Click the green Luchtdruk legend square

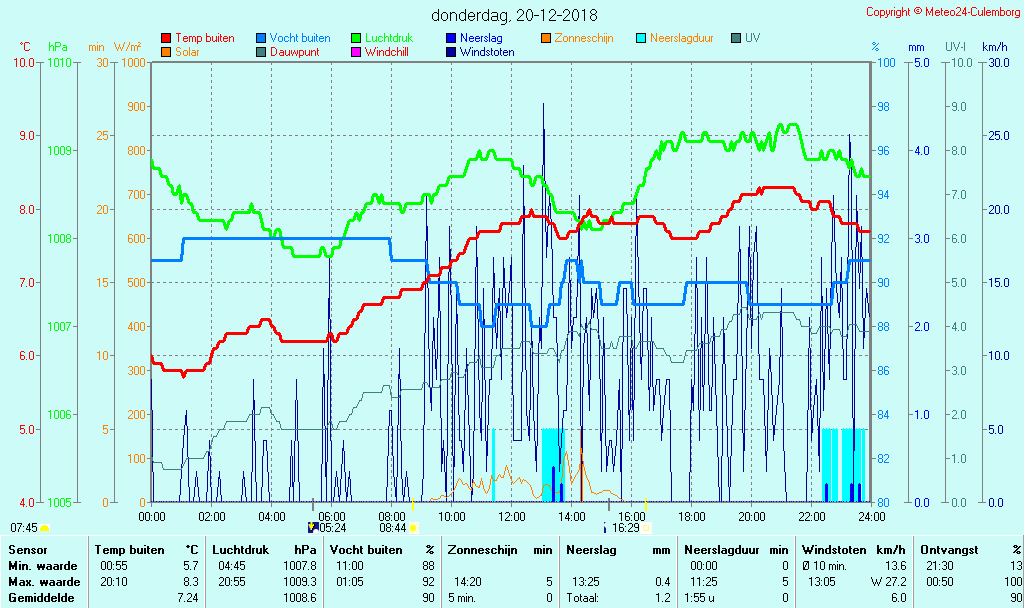(356, 38)
